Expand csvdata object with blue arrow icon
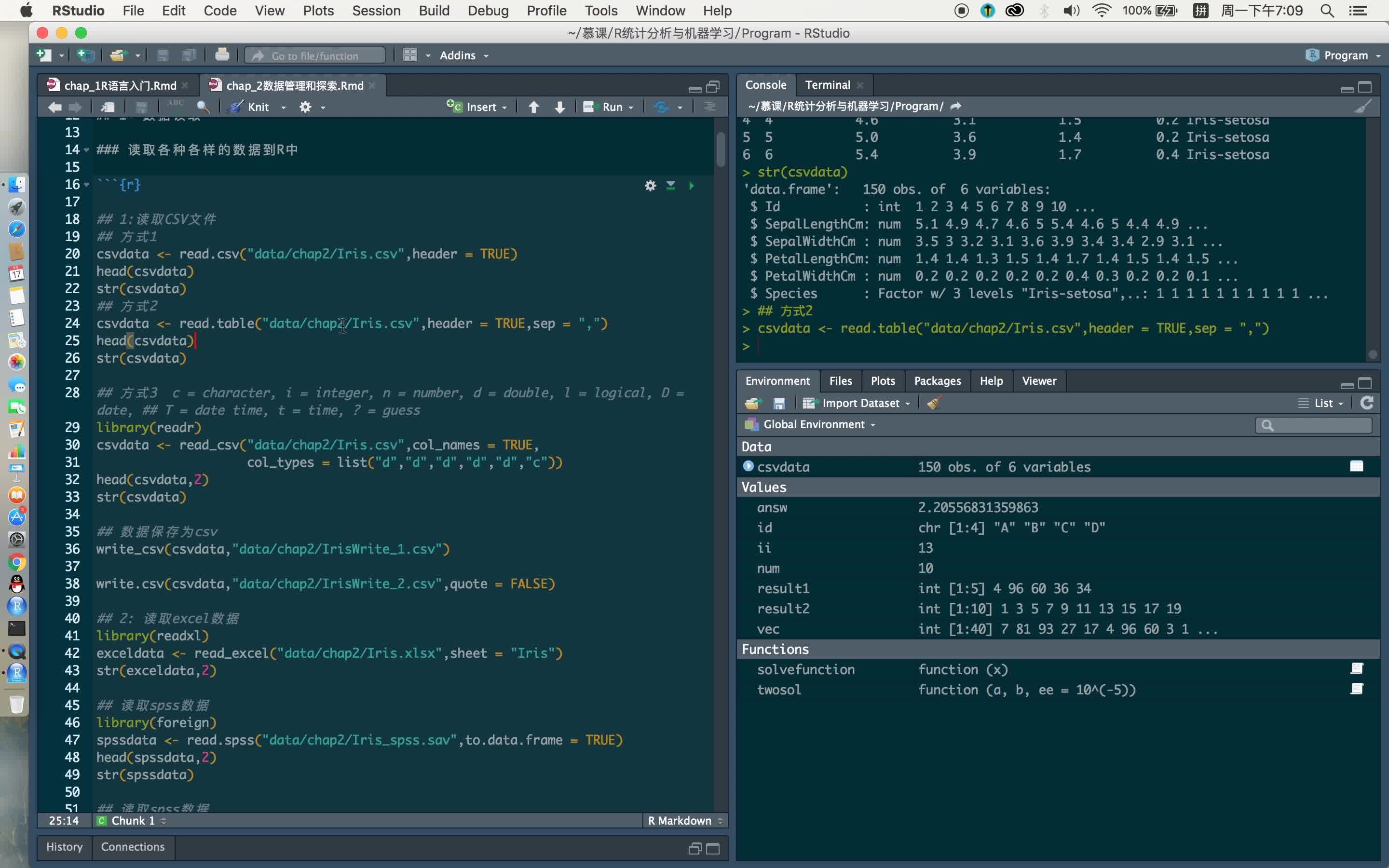The image size is (1389, 868). coord(748,466)
